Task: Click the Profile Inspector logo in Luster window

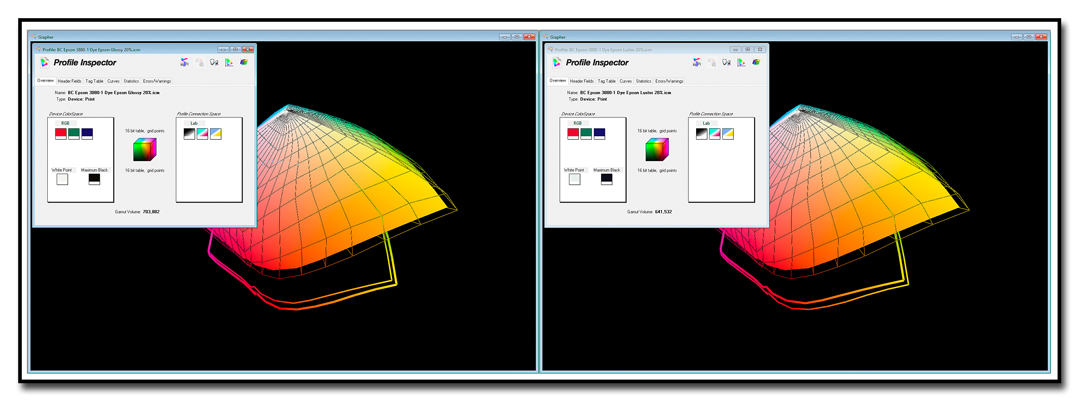Action: pos(557,62)
